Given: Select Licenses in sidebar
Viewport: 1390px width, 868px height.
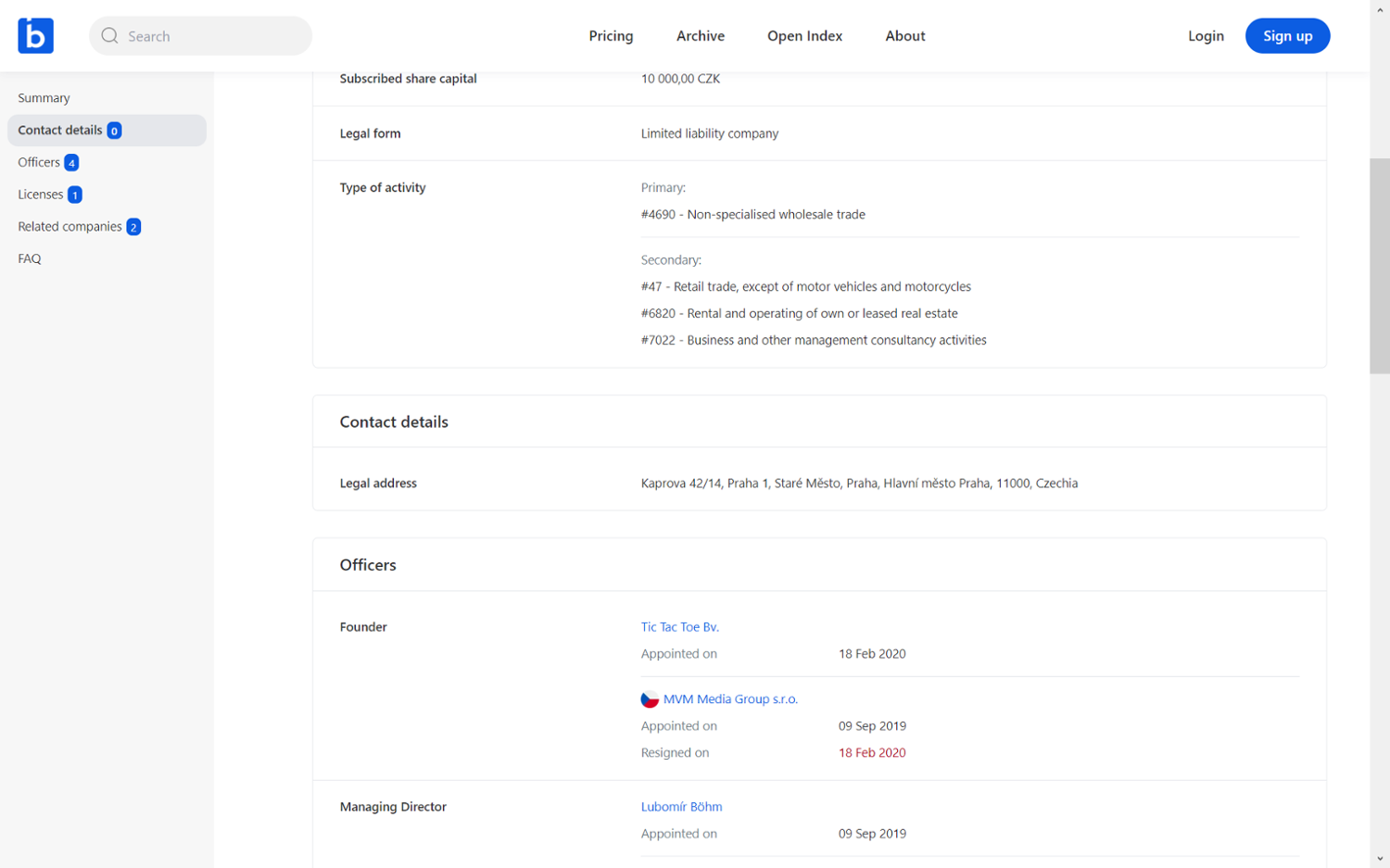Looking at the screenshot, I should click(x=41, y=195).
